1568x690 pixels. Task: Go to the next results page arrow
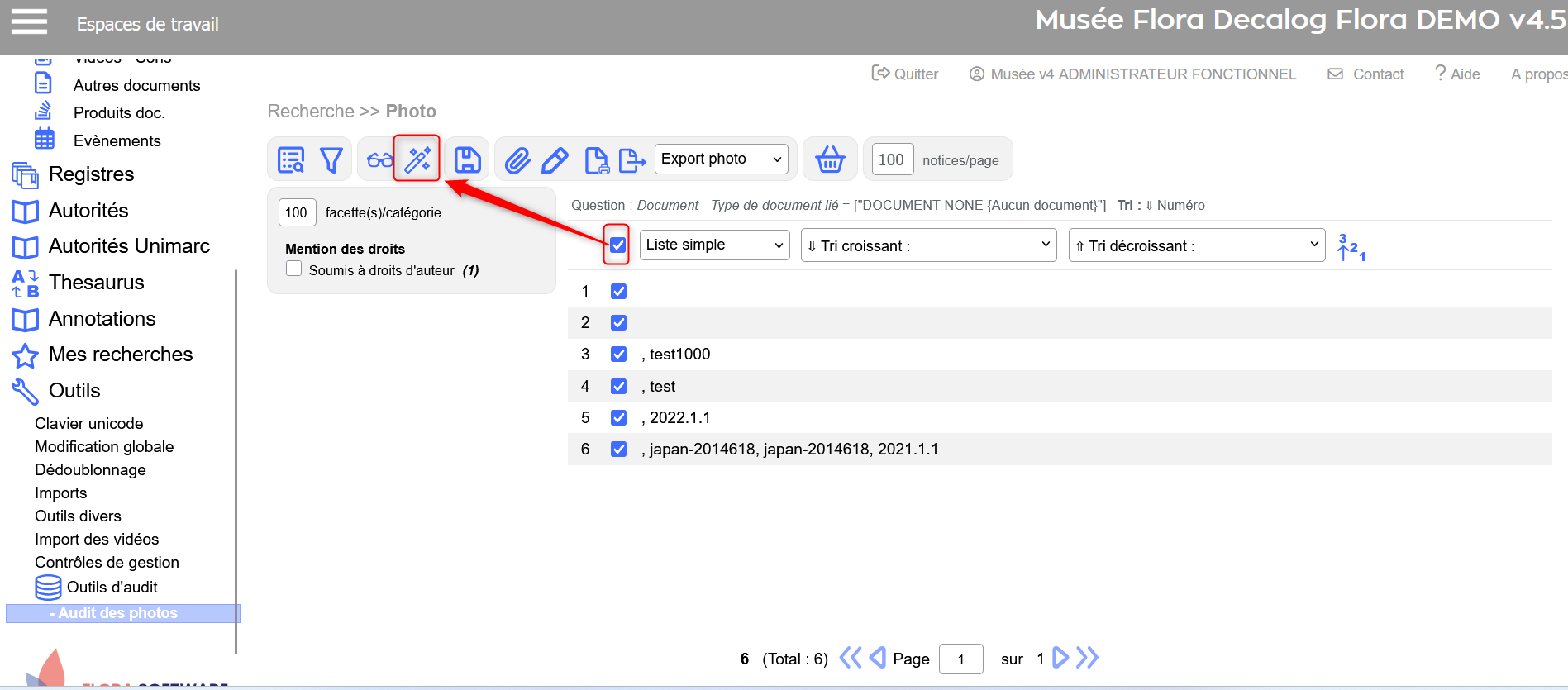[x=1060, y=658]
